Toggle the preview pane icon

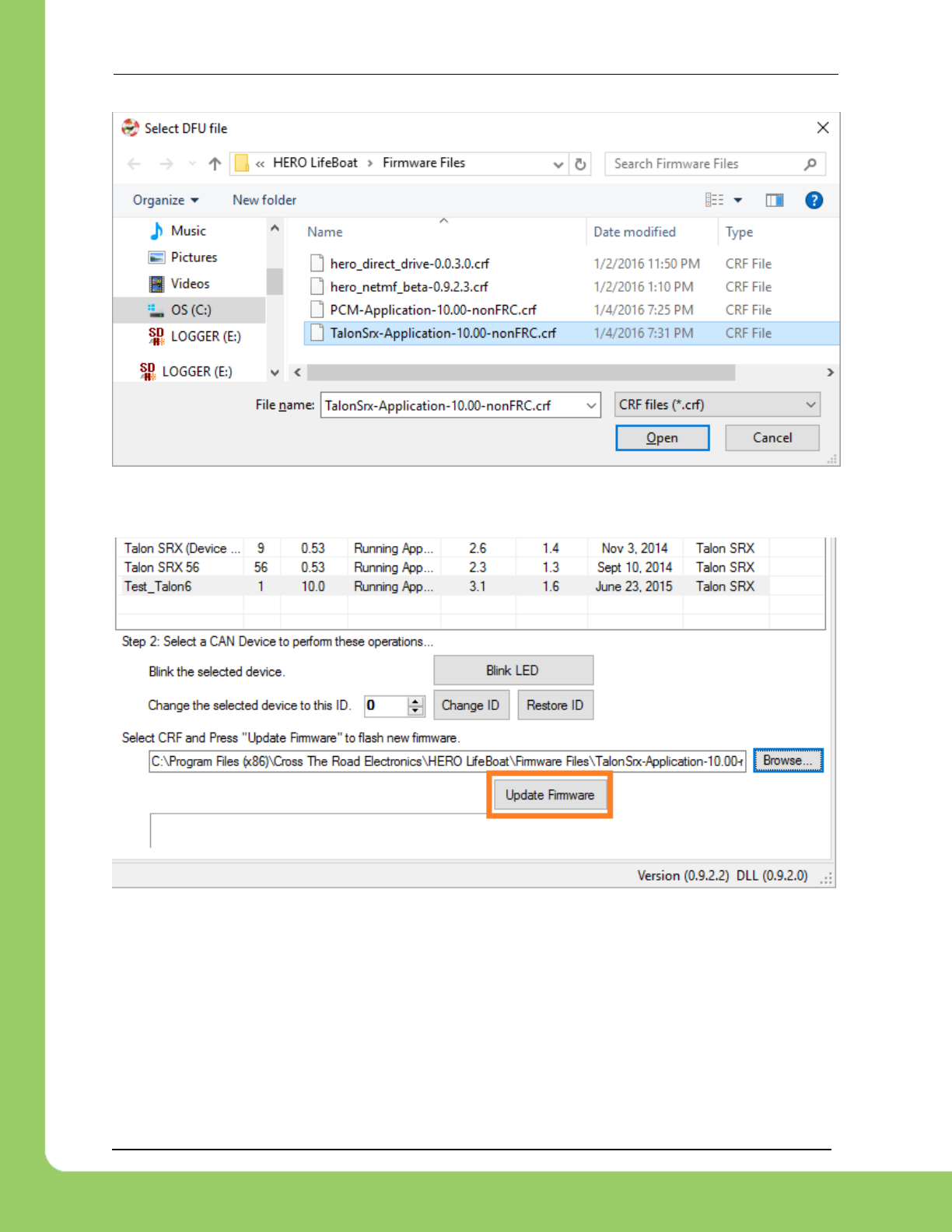(x=774, y=201)
